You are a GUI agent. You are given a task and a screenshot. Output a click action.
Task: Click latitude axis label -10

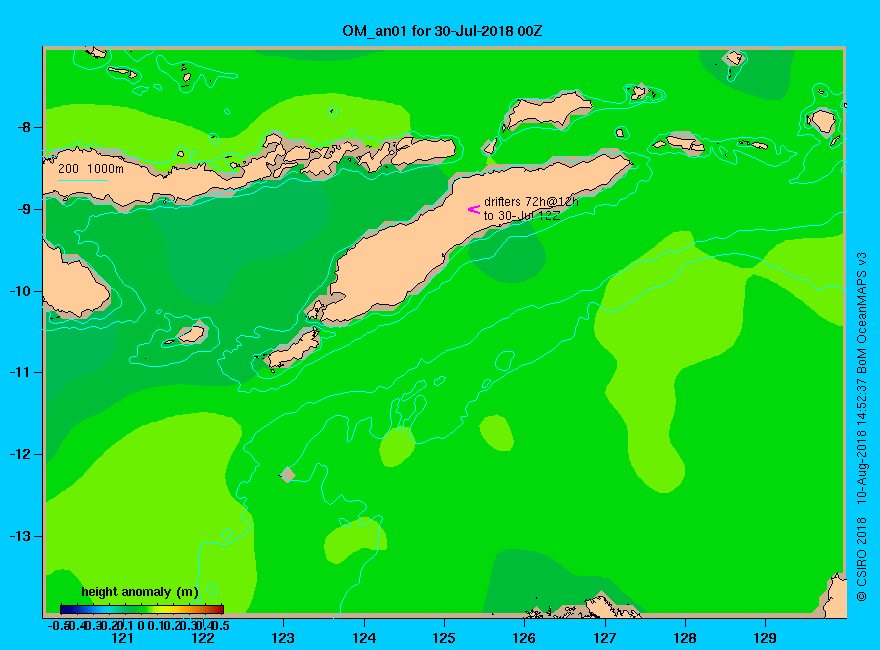coord(21,291)
